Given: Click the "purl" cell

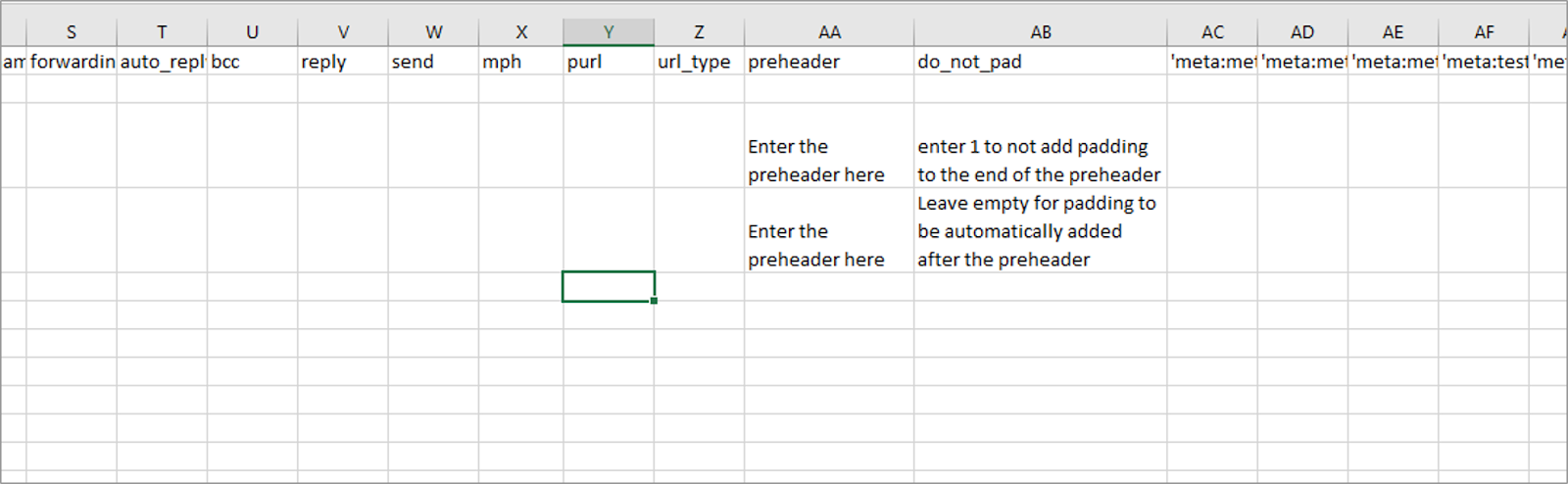Looking at the screenshot, I should click(609, 62).
